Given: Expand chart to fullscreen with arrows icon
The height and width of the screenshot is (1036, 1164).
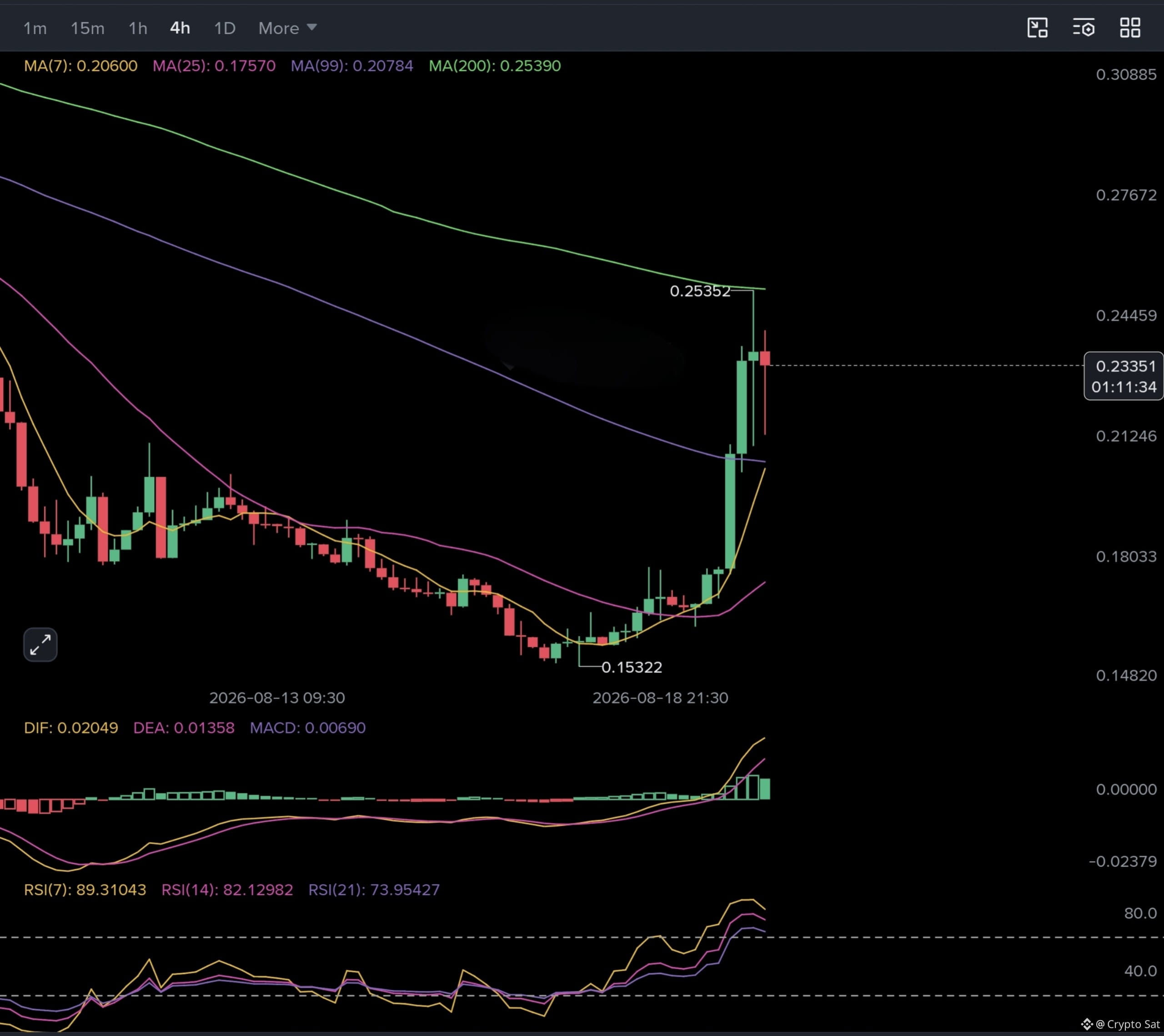Looking at the screenshot, I should (x=40, y=645).
